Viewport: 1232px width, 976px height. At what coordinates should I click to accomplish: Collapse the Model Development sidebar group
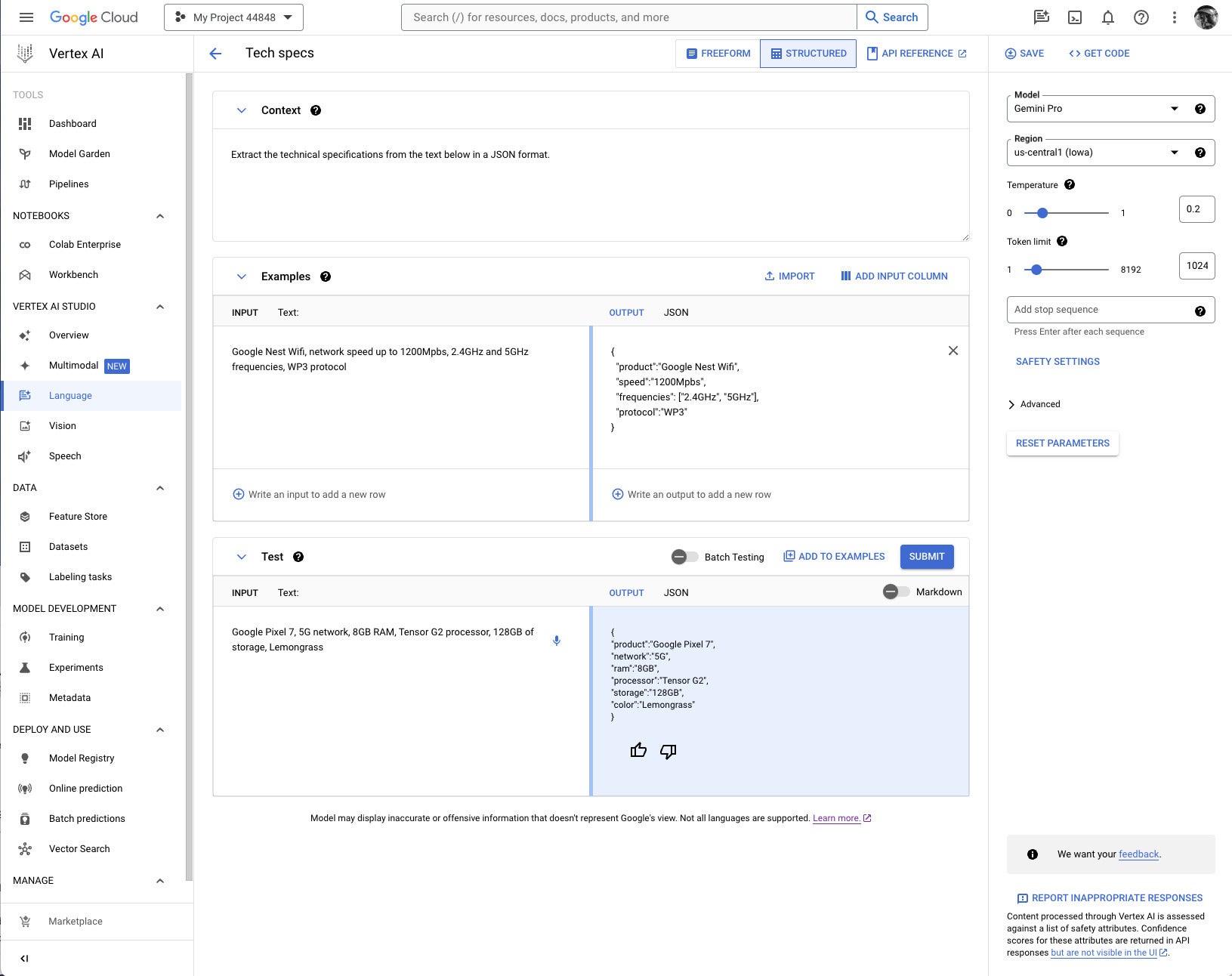point(160,609)
